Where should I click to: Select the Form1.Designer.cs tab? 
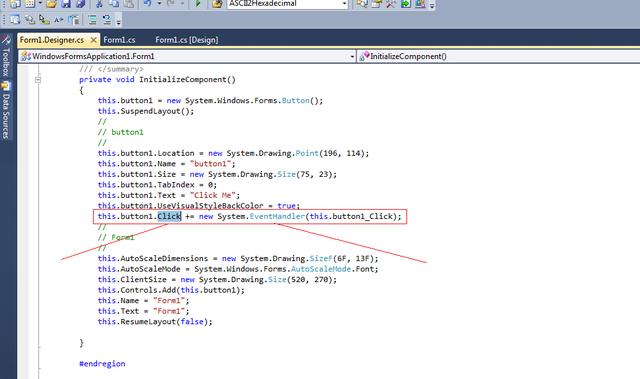pyautogui.click(x=52, y=40)
